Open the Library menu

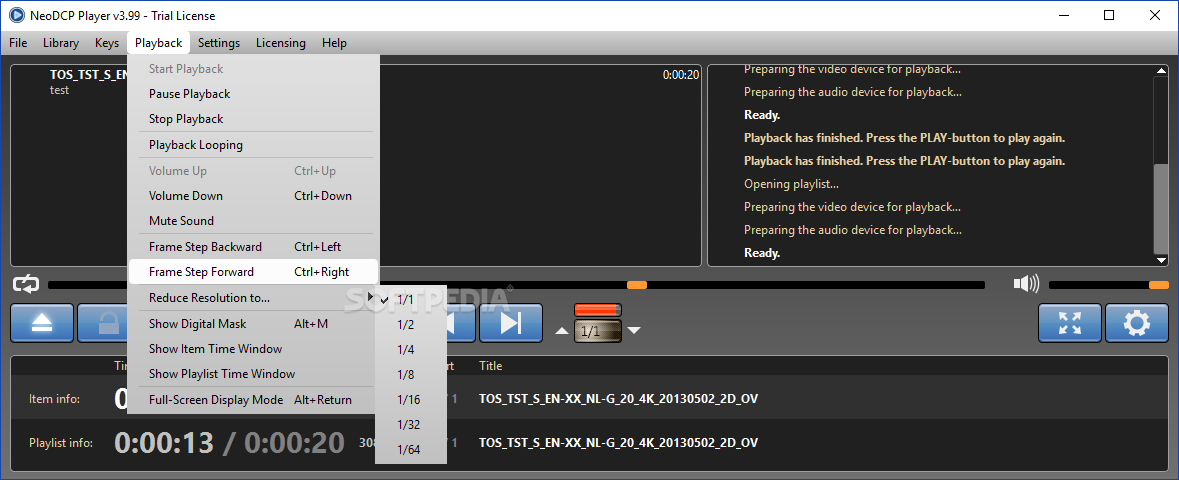click(61, 43)
